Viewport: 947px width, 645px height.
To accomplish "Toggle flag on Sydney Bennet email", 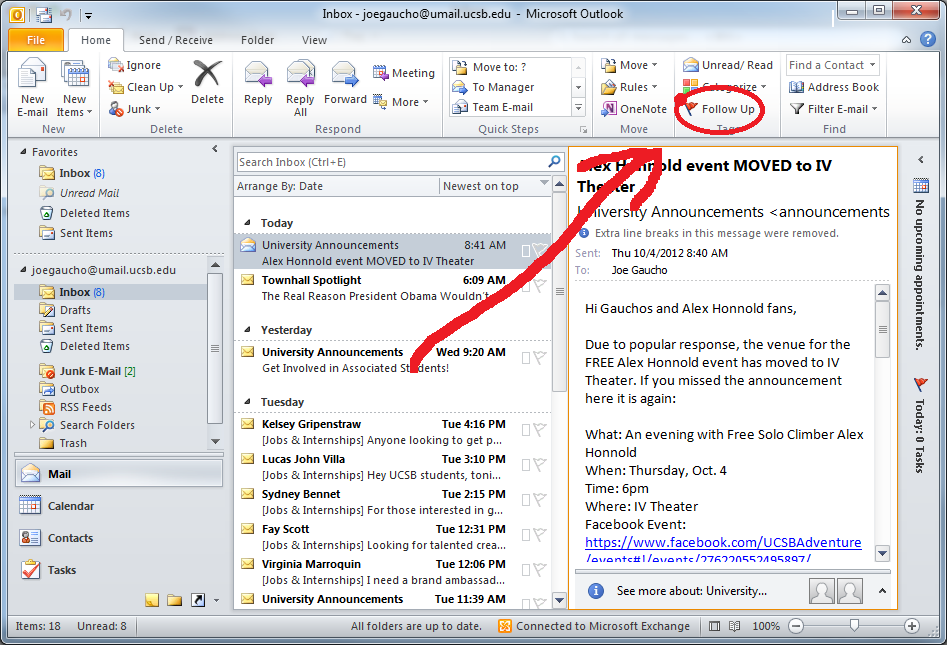I will pos(540,499).
